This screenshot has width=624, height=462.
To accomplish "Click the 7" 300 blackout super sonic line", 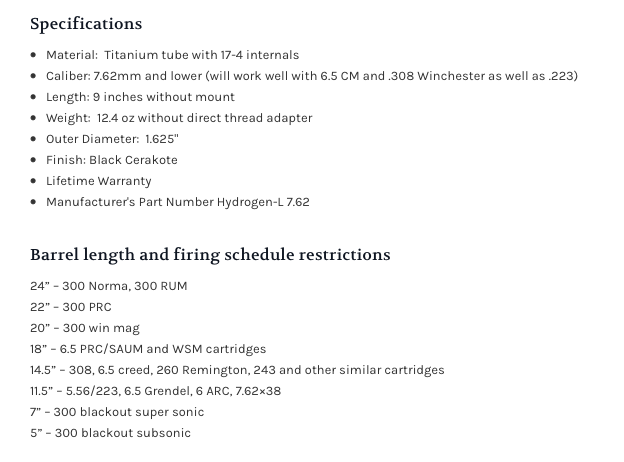I will [116, 412].
